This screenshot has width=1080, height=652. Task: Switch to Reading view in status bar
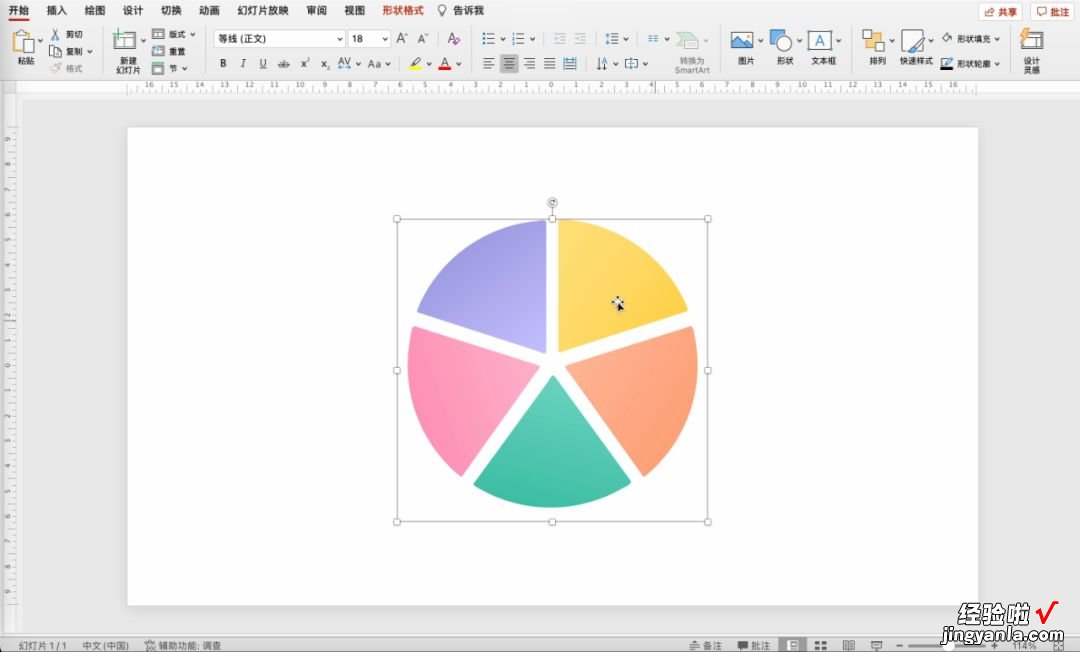(x=849, y=645)
